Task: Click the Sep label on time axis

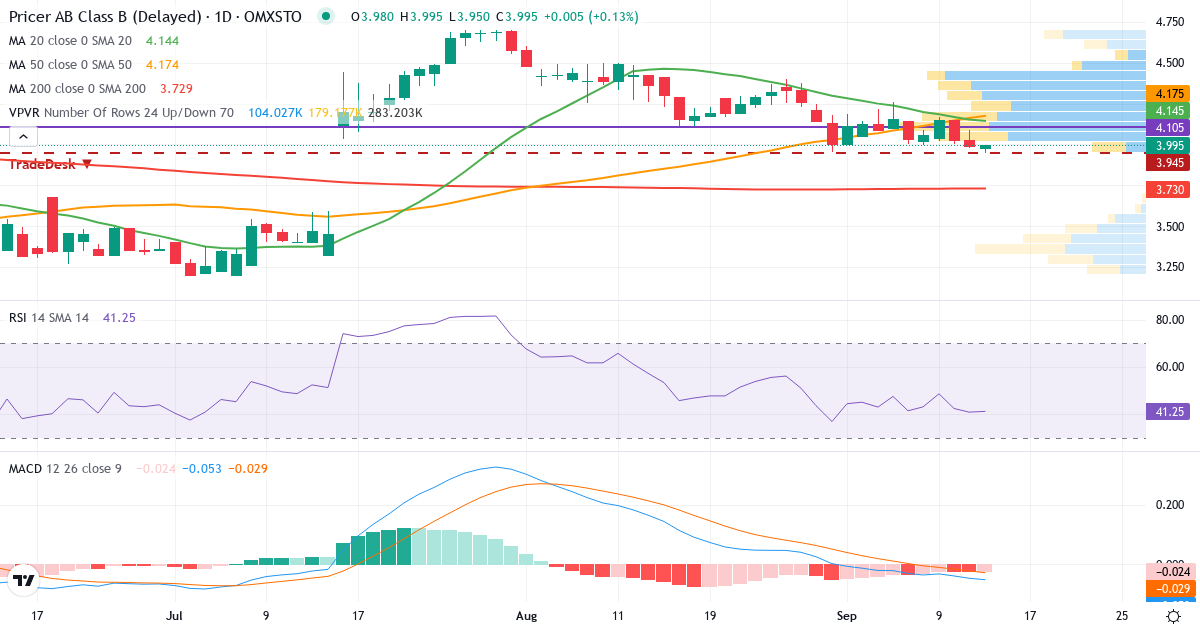Action: click(848, 616)
